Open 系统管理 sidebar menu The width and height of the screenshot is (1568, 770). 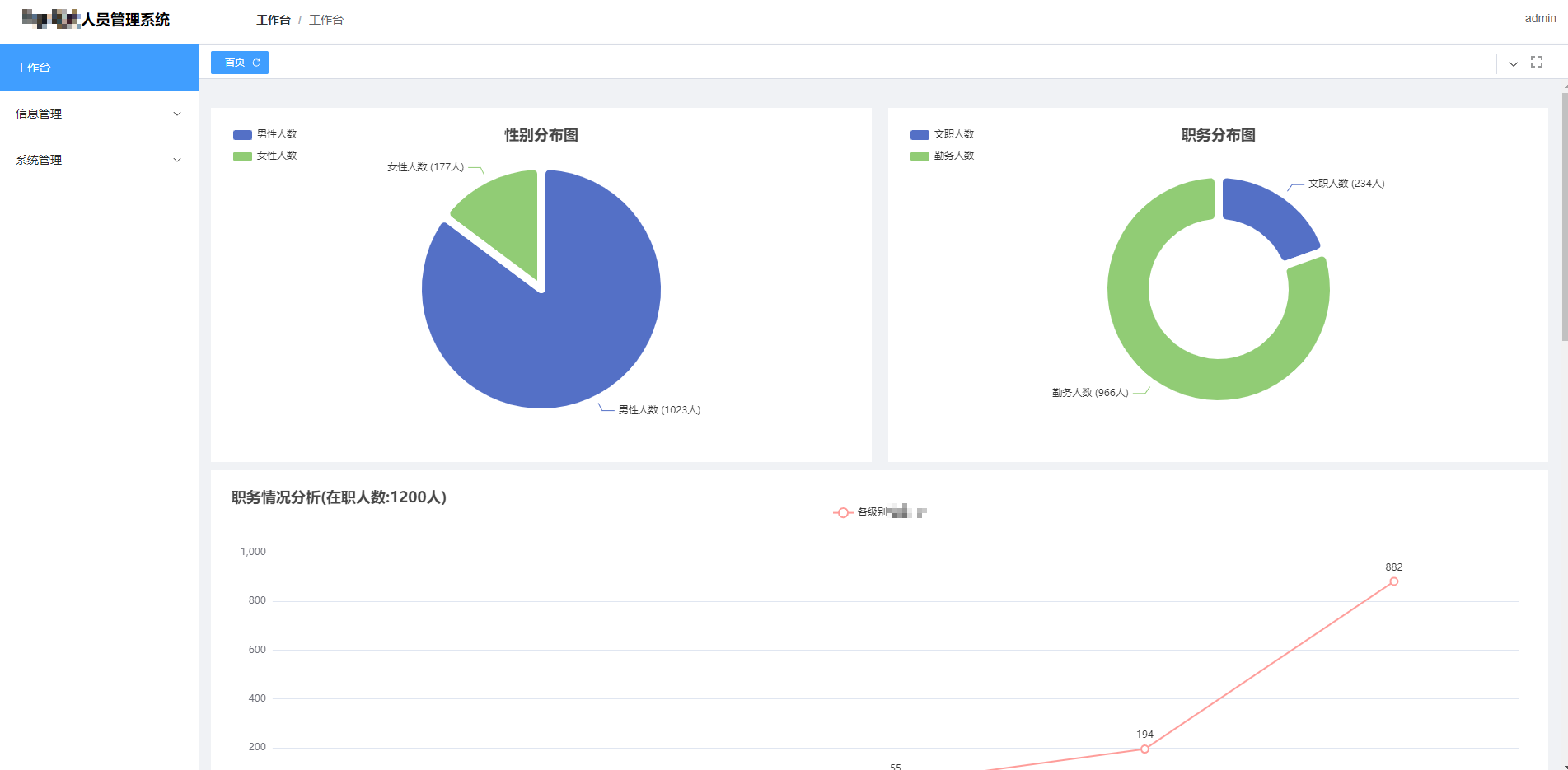(99, 160)
